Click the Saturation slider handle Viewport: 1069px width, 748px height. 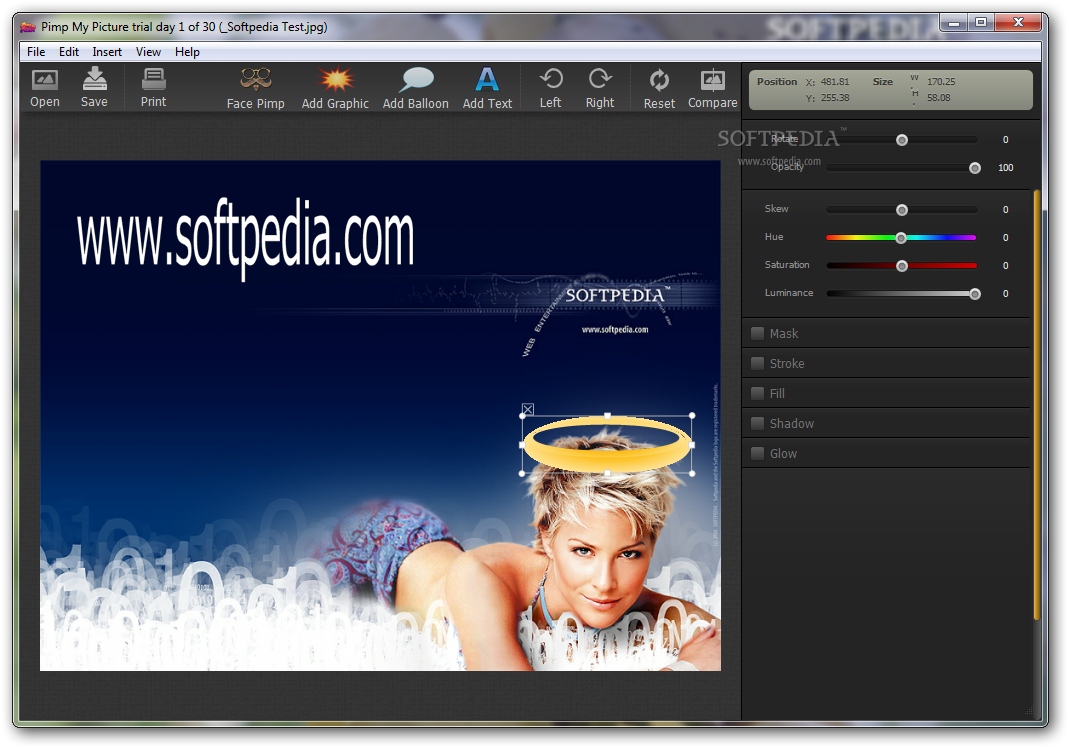coord(902,265)
